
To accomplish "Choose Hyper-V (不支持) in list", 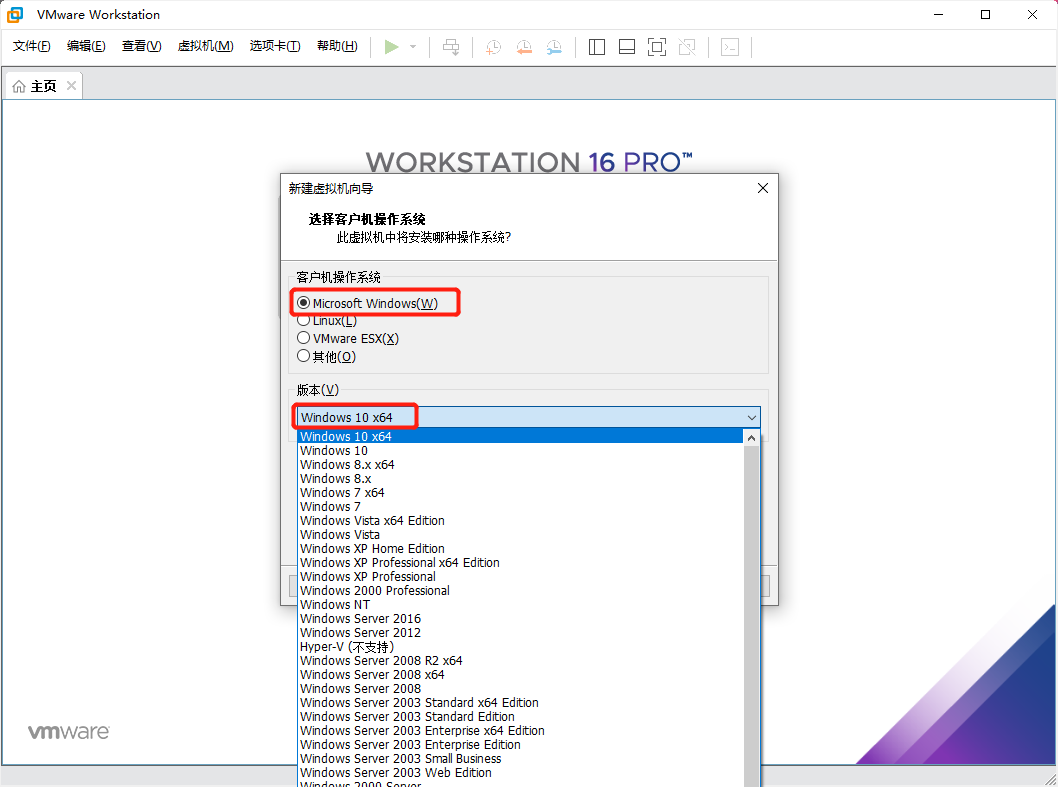I will click(520, 647).
